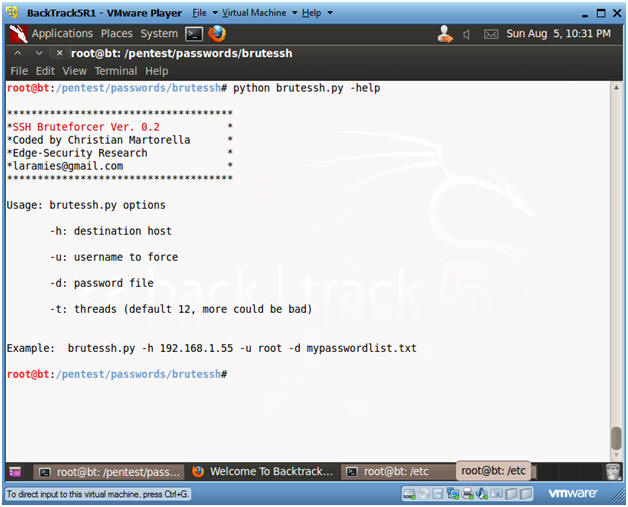Open the Virtual Machine dropdown menu

click(260, 13)
